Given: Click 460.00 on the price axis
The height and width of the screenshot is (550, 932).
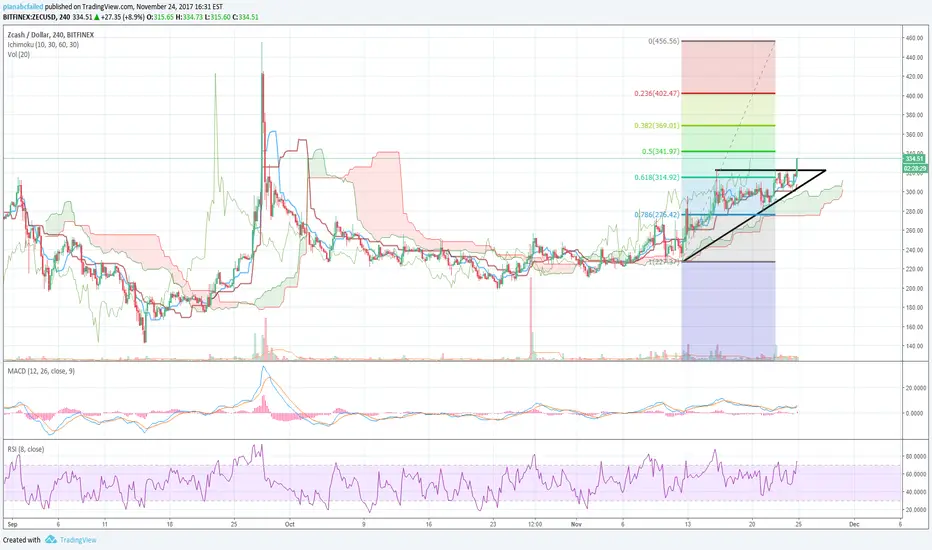Looking at the screenshot, I should (x=914, y=38).
